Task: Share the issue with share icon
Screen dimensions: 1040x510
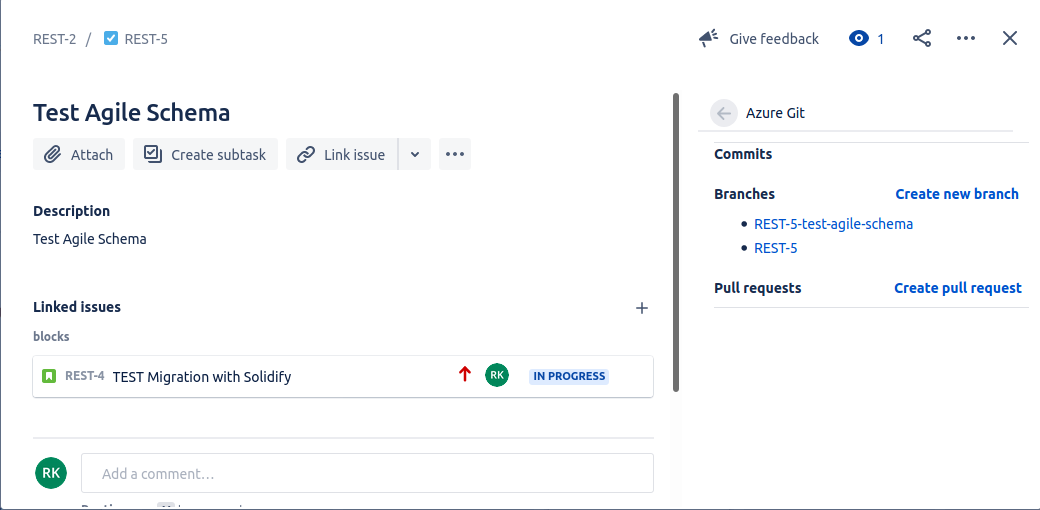Action: coord(922,38)
